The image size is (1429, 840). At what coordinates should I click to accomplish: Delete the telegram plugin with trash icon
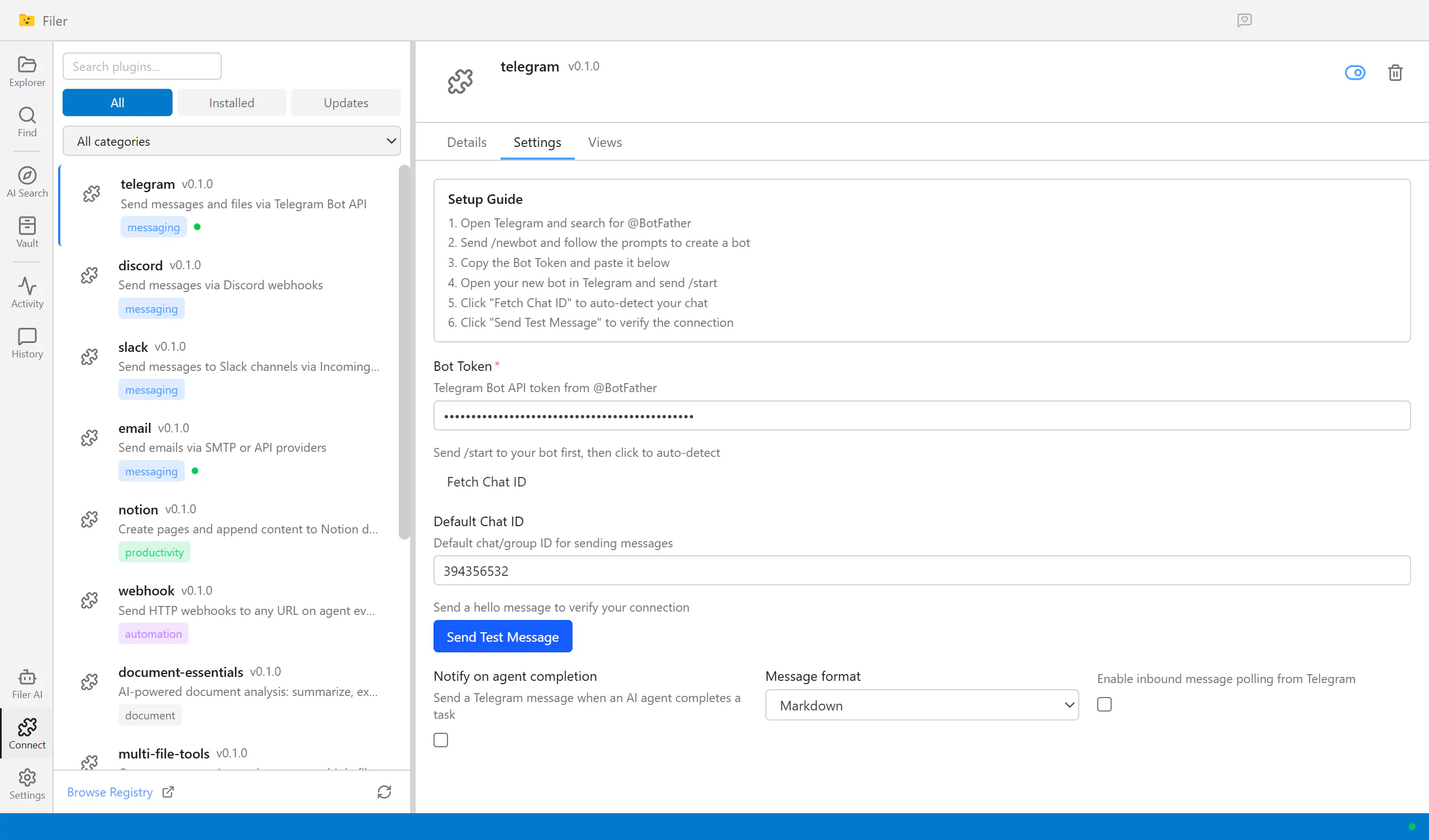tap(1395, 73)
